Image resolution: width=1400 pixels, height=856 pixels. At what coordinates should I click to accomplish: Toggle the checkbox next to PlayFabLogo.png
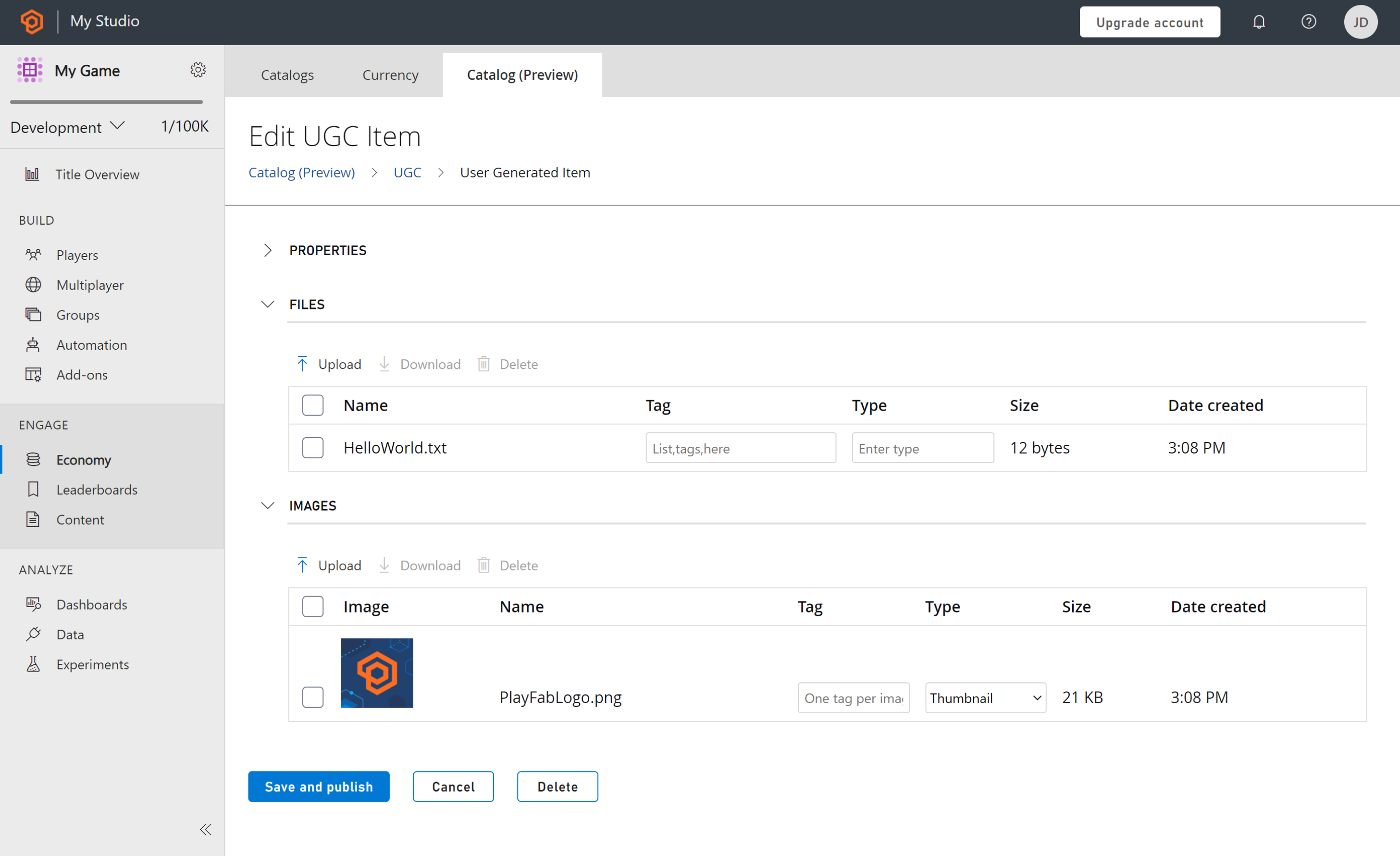tap(313, 697)
